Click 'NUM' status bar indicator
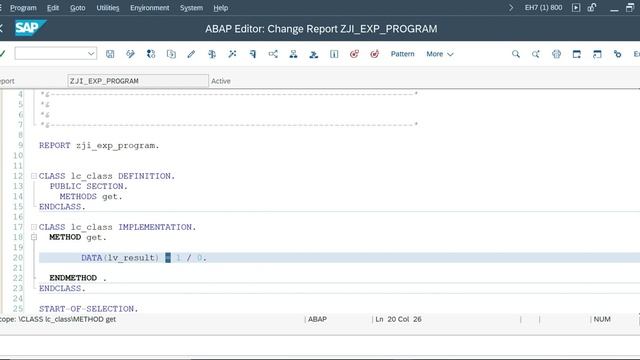 pyautogui.click(x=602, y=319)
